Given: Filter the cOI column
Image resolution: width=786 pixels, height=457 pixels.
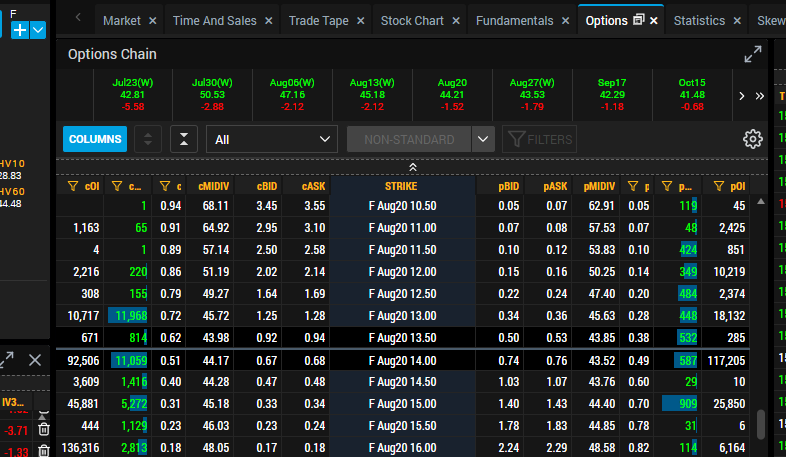Looking at the screenshot, I should click(73, 186).
